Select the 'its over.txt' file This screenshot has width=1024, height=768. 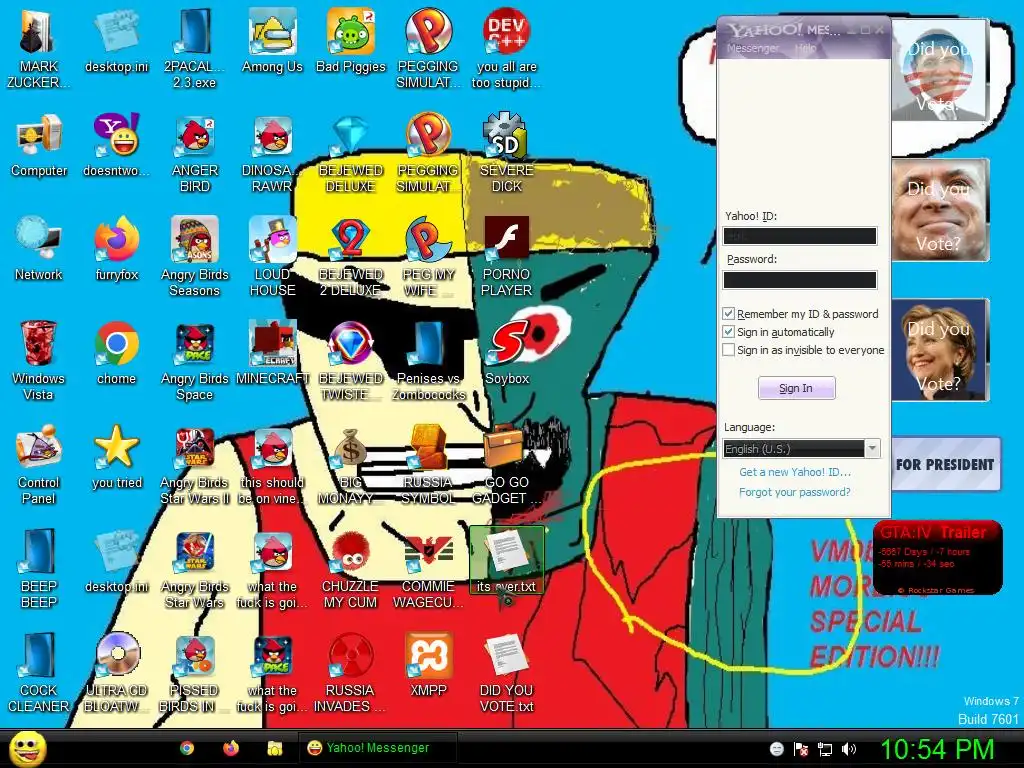[506, 562]
